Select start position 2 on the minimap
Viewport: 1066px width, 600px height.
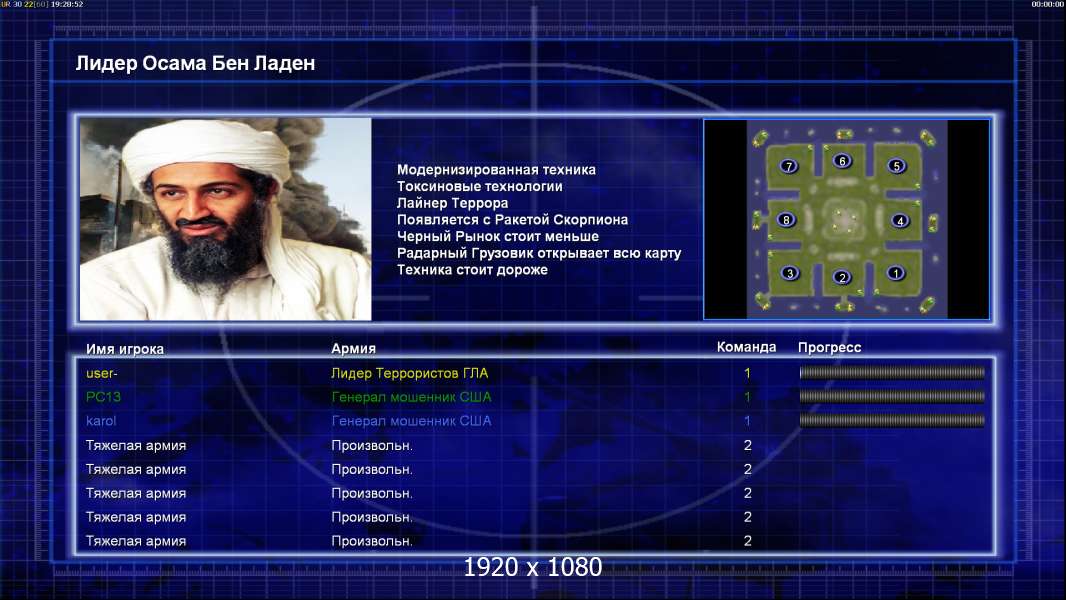coord(842,277)
